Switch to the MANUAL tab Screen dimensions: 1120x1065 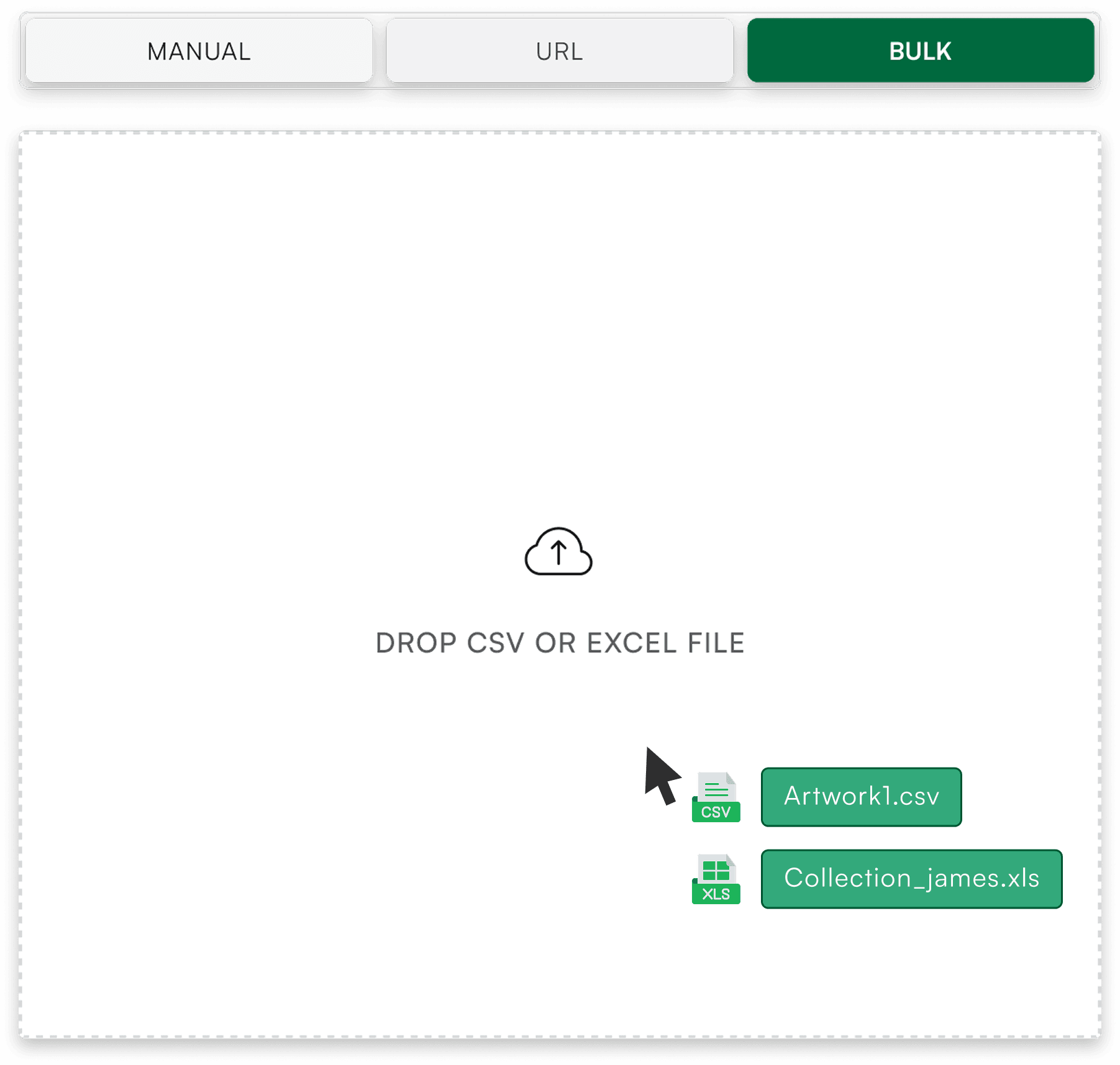199,51
